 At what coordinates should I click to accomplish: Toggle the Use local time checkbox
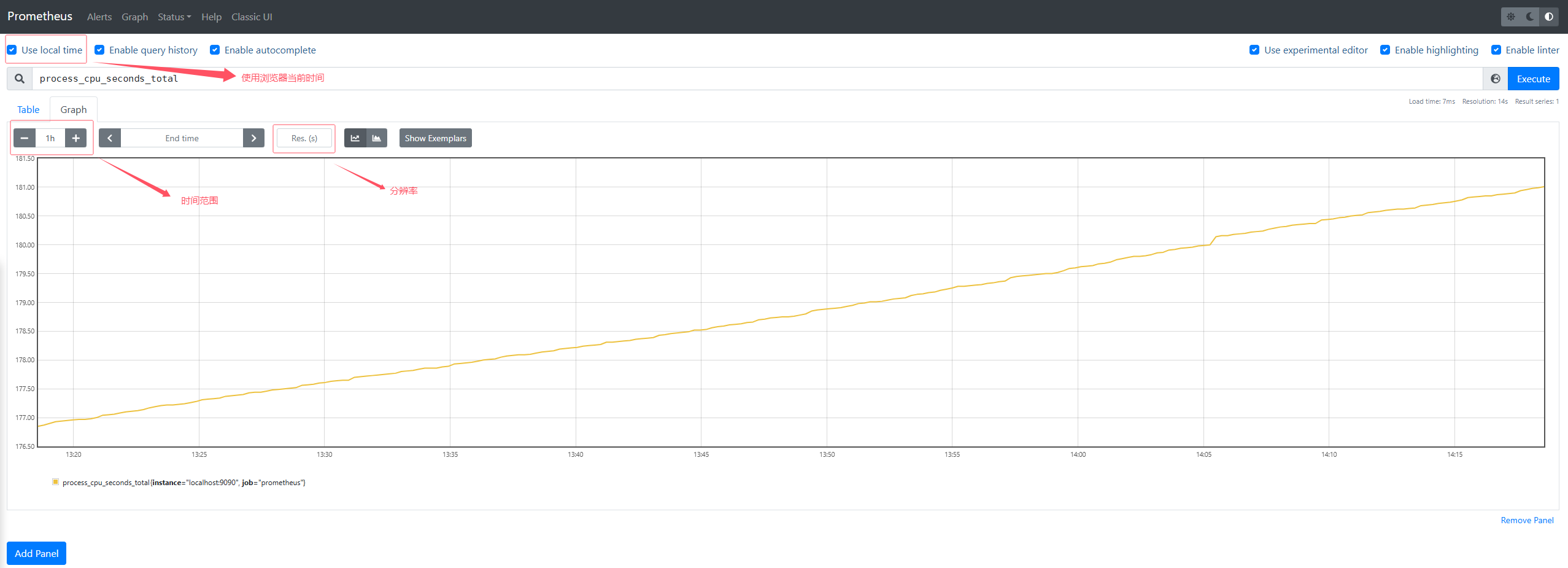[12, 50]
